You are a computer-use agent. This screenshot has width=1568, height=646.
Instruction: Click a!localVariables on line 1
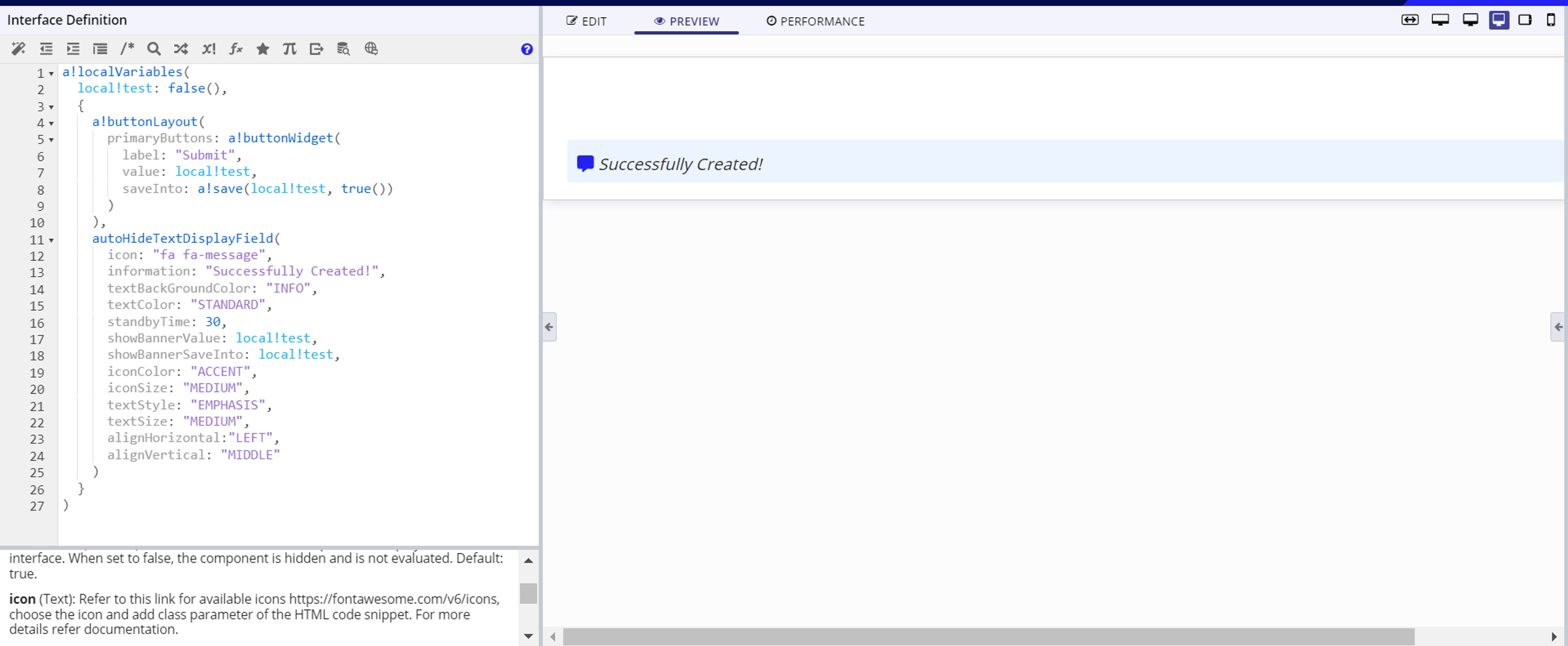[122, 72]
